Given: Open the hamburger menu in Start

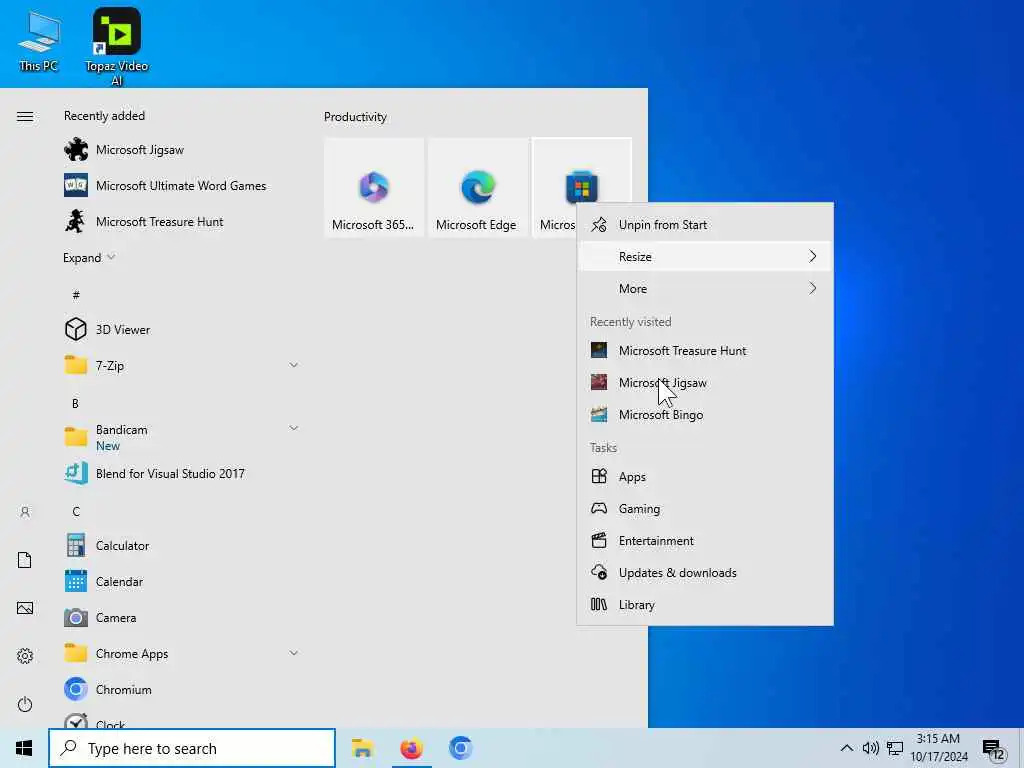Looking at the screenshot, I should pyautogui.click(x=25, y=117).
